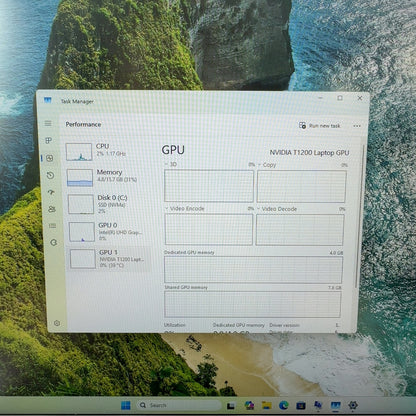
Task: Select the GPU 0 Intel UHD entry
Action: [x=109, y=231]
